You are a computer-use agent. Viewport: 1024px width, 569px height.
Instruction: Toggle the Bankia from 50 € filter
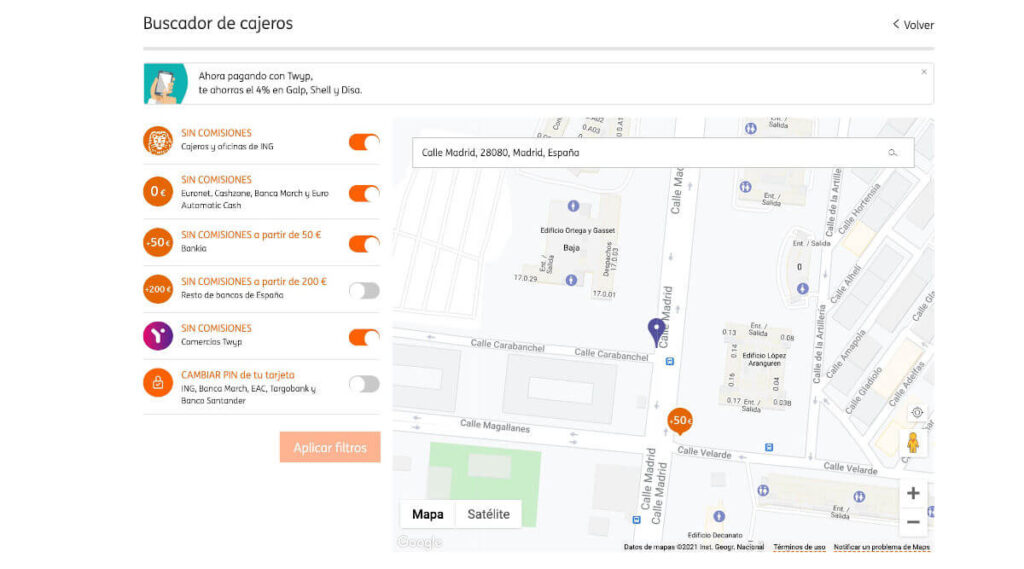click(364, 244)
